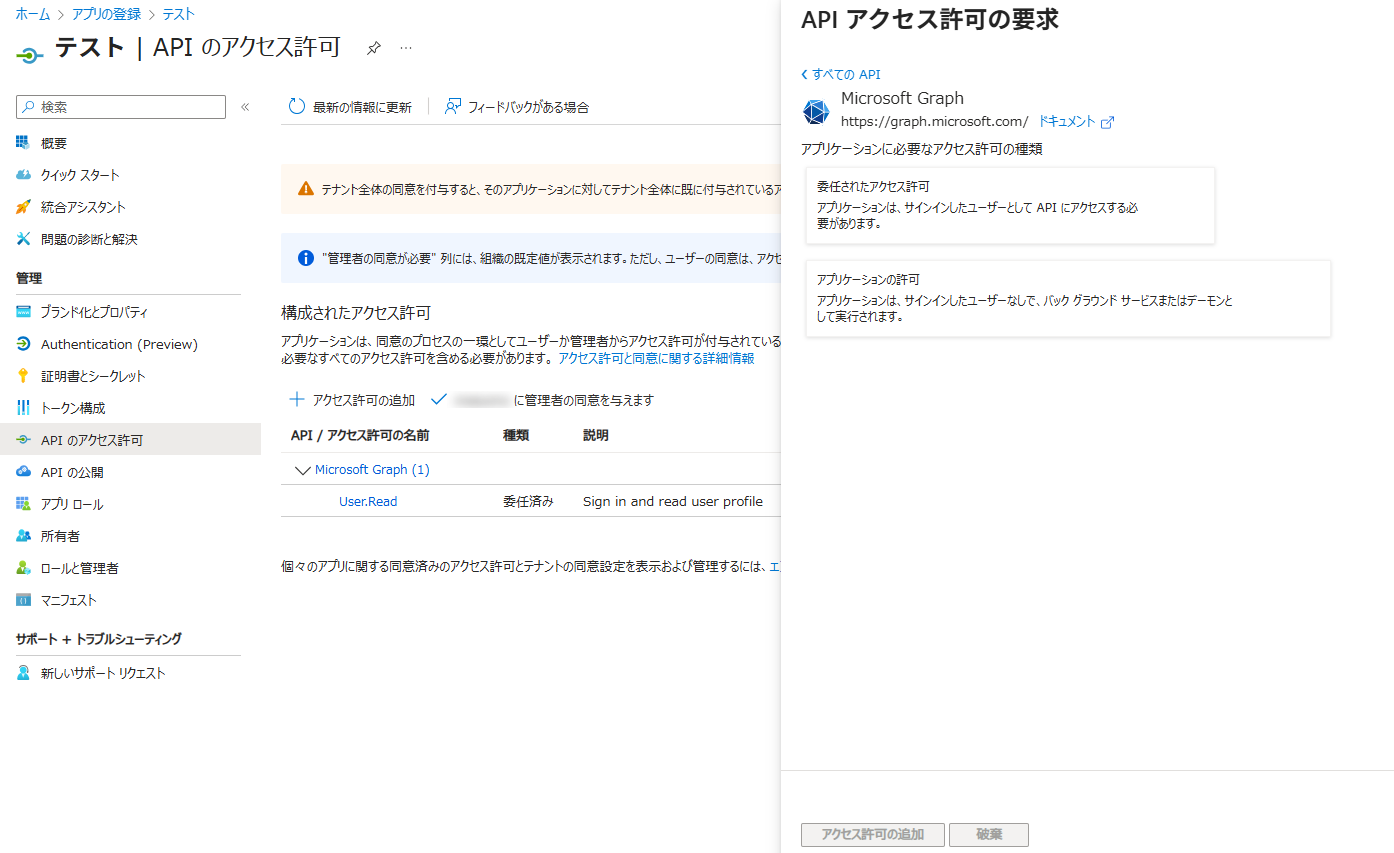Click the クイック スタート cloud icon
Image resolution: width=1394 pixels, height=853 pixels.
pos(24,175)
